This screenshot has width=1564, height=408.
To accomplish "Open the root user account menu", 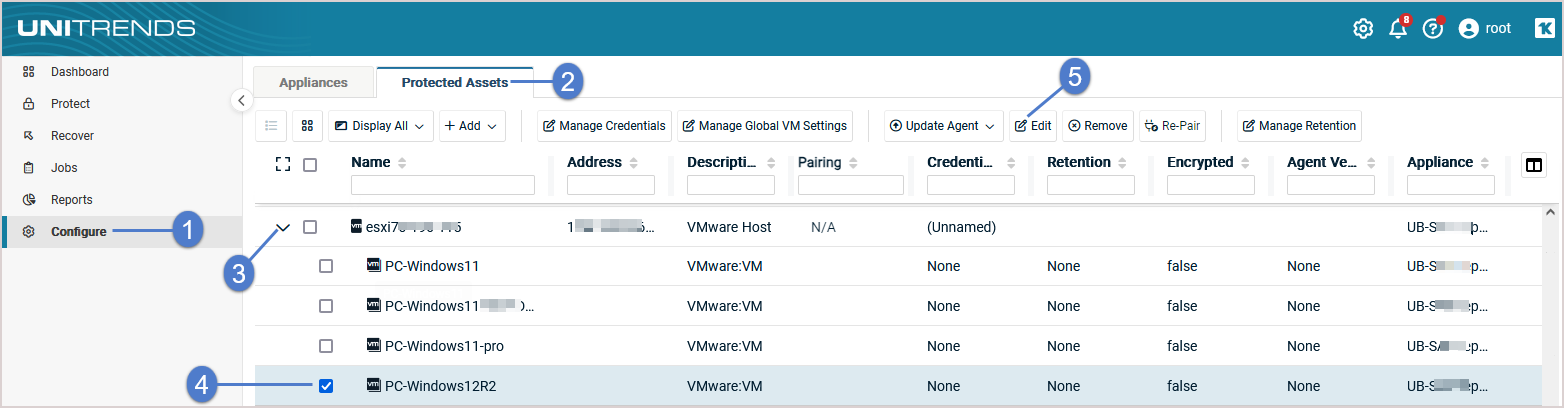I will [1485, 28].
